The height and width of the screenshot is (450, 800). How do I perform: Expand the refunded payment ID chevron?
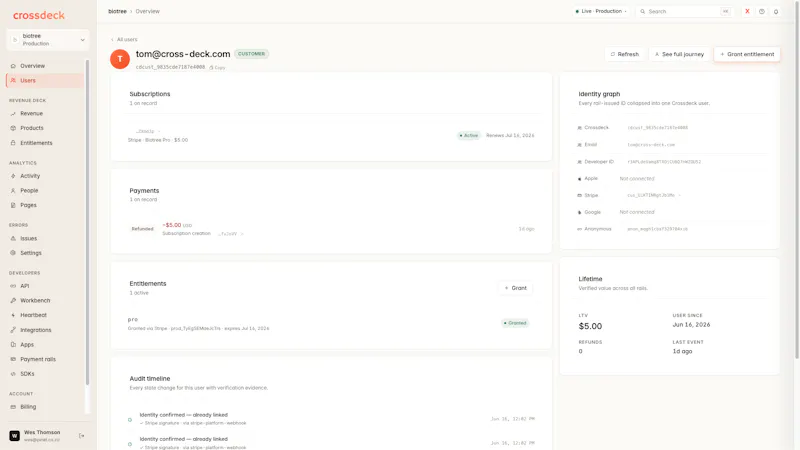pos(242,234)
